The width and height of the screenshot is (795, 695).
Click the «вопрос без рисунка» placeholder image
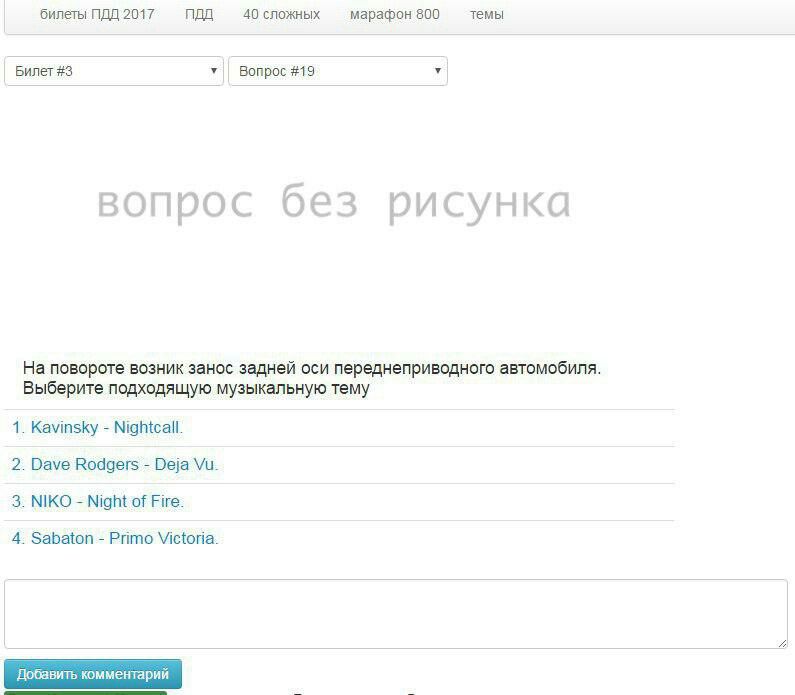334,204
